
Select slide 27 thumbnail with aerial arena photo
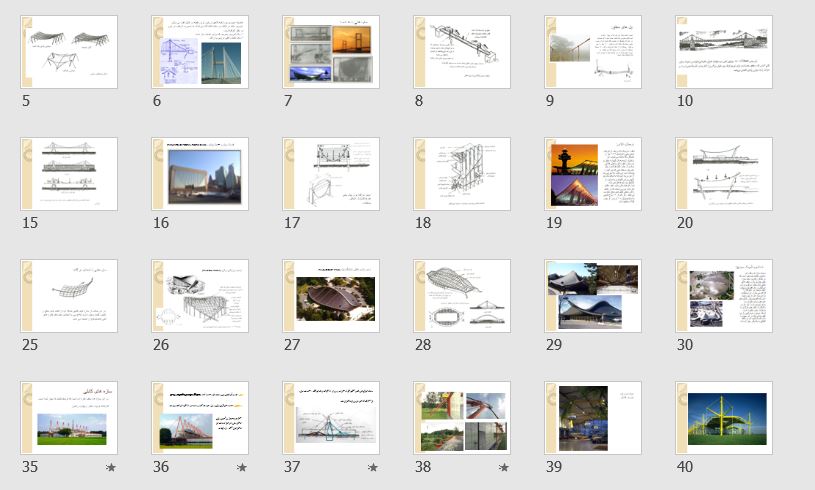coord(331,296)
